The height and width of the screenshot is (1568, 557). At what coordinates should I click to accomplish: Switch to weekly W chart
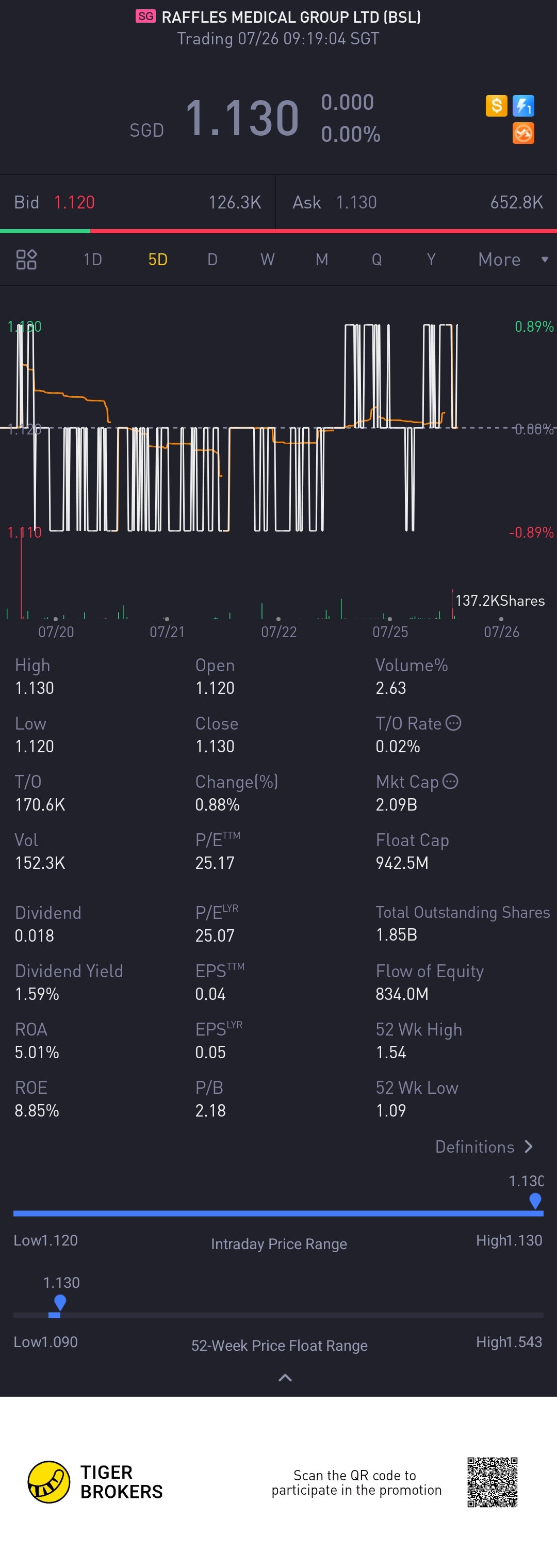pyautogui.click(x=267, y=260)
